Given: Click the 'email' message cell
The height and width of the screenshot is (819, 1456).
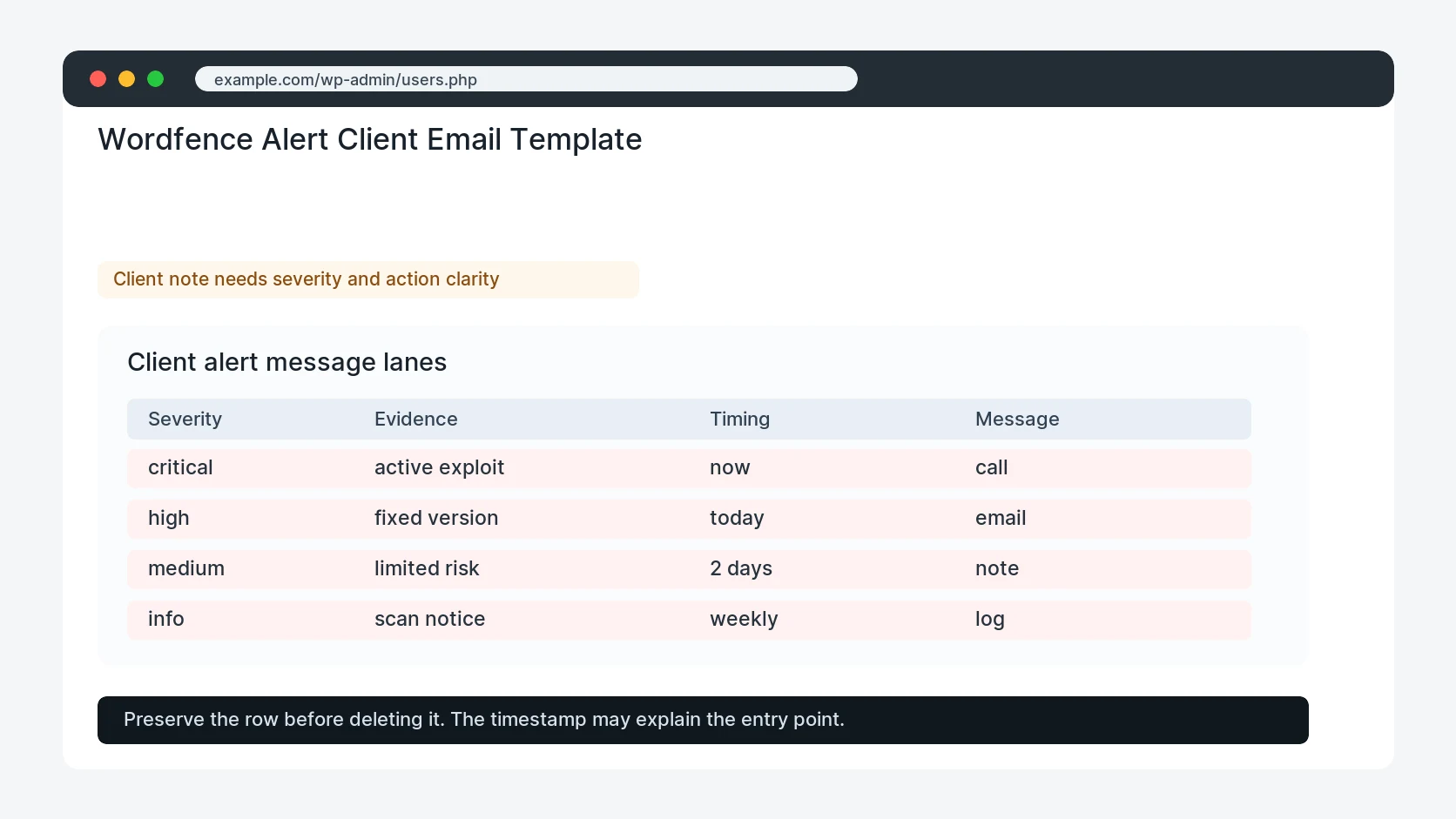Looking at the screenshot, I should click(x=1001, y=519).
